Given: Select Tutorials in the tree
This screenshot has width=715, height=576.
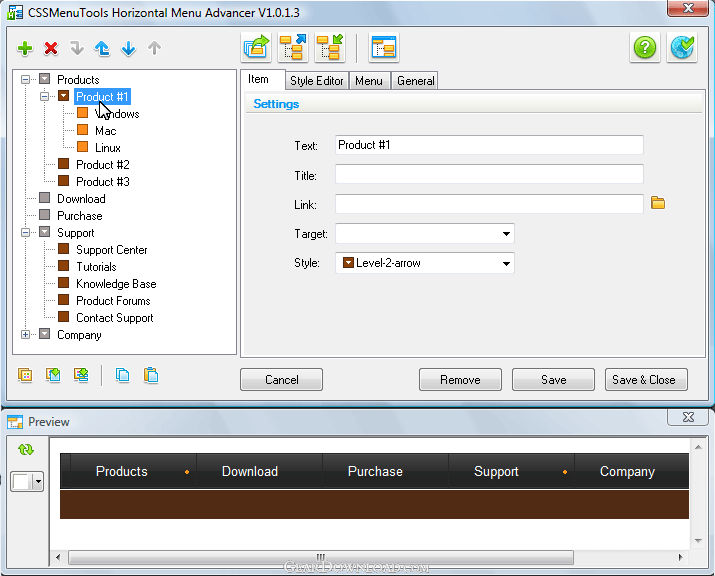Looking at the screenshot, I should 96,267.
